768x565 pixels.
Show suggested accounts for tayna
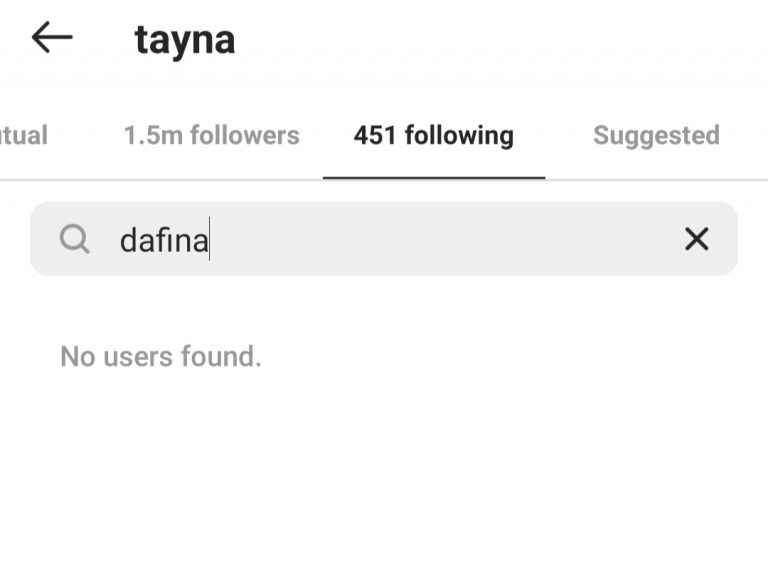pyautogui.click(x=656, y=136)
